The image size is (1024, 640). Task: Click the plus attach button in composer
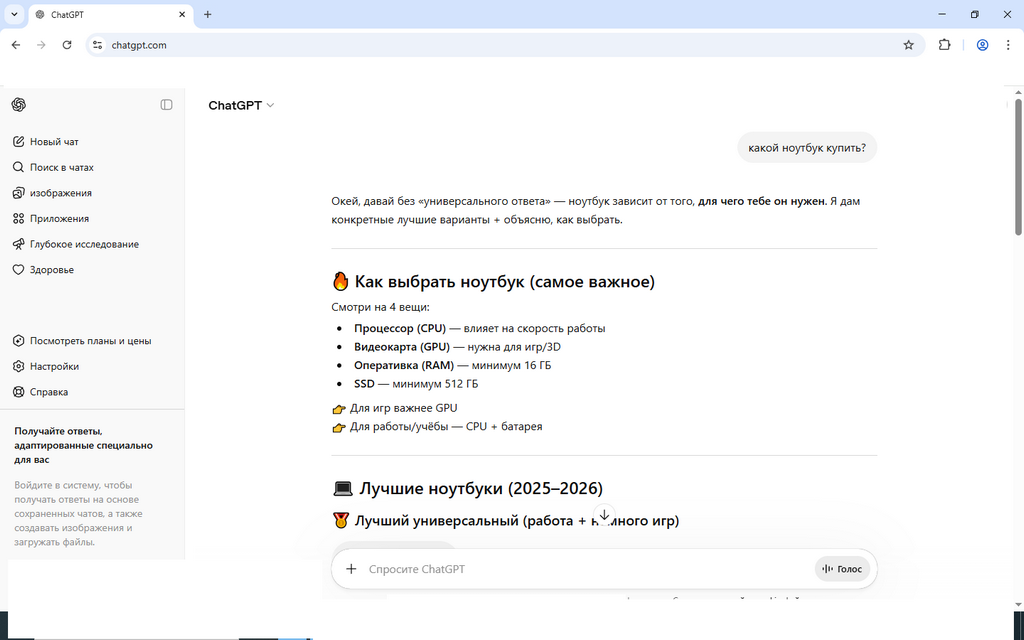click(351, 569)
